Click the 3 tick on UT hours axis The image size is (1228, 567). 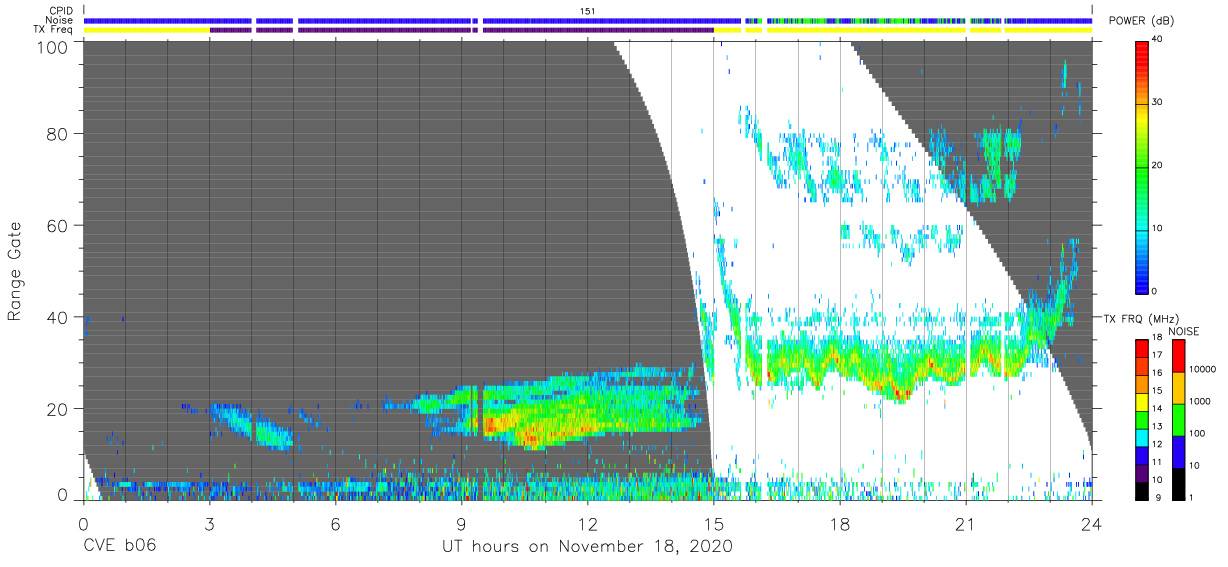click(209, 523)
